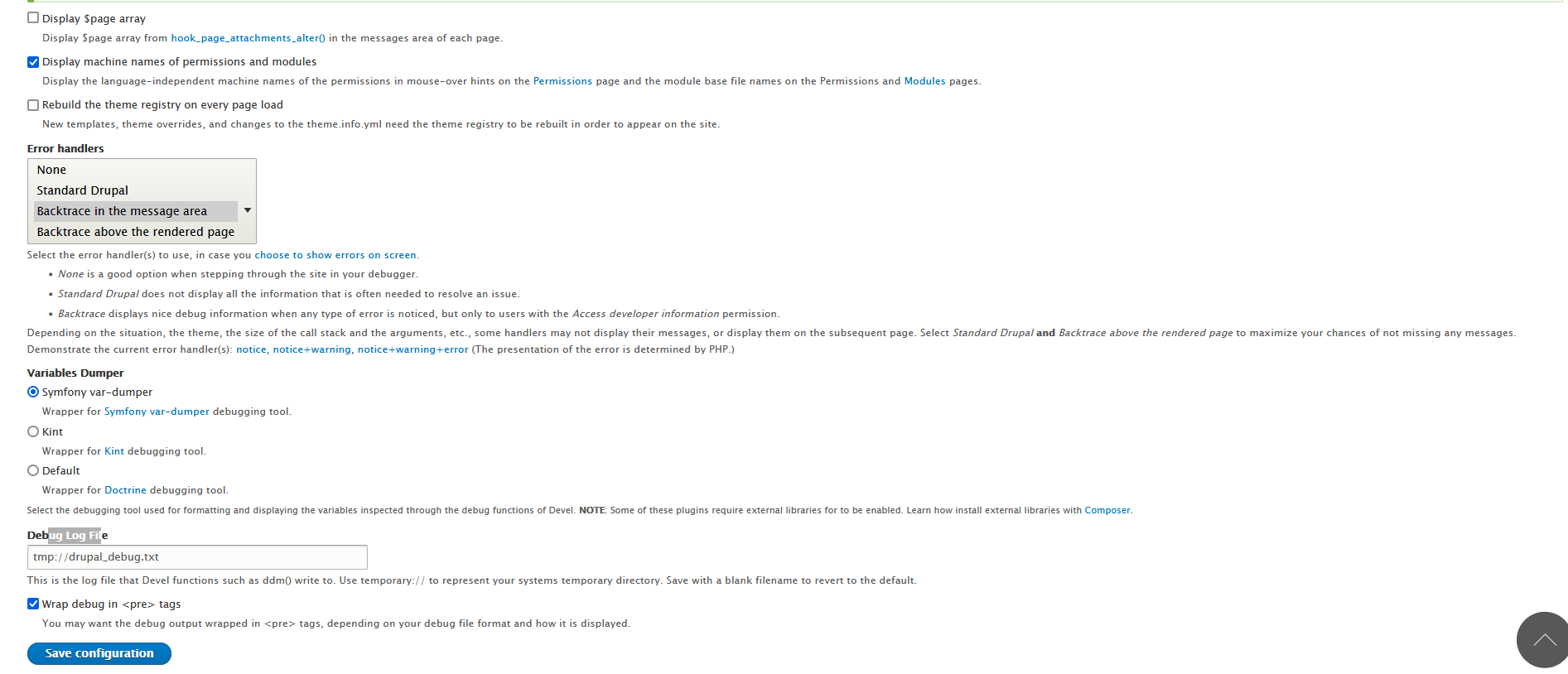This screenshot has height=674, width=1568.
Task: Click the Debug Log File text field
Action: pyautogui.click(x=197, y=556)
